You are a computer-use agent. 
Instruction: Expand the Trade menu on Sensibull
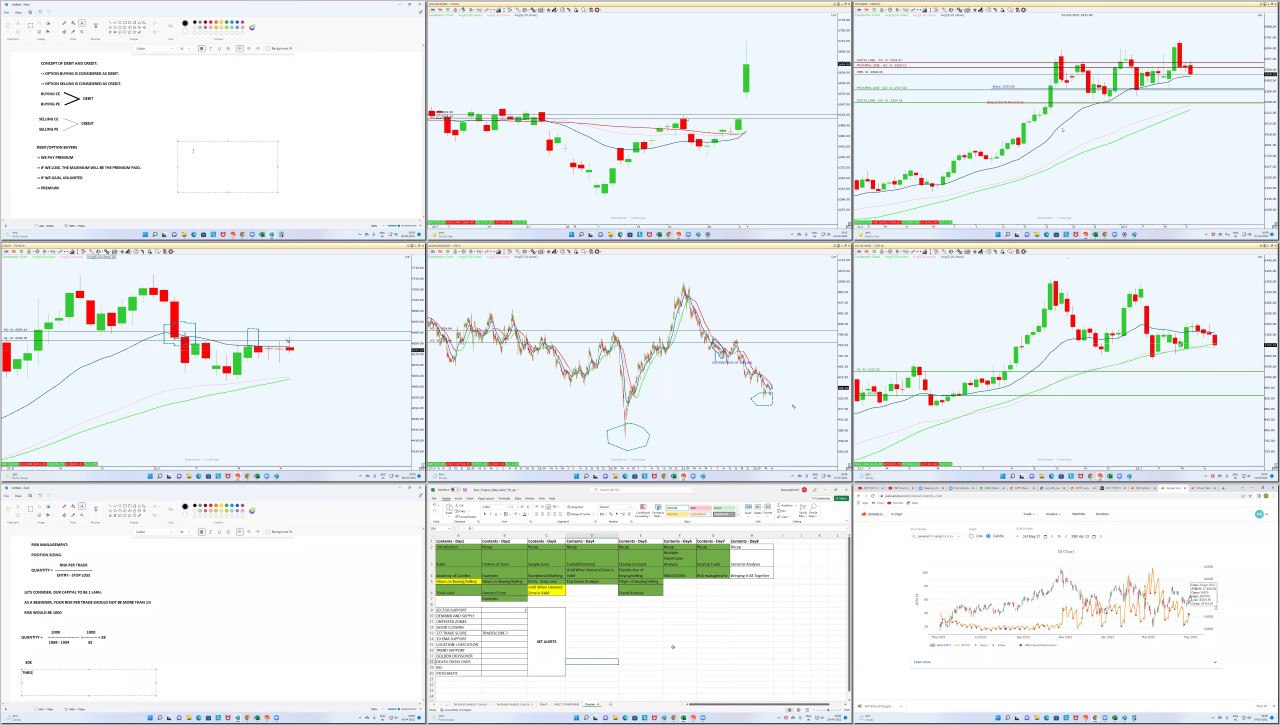pos(1028,514)
